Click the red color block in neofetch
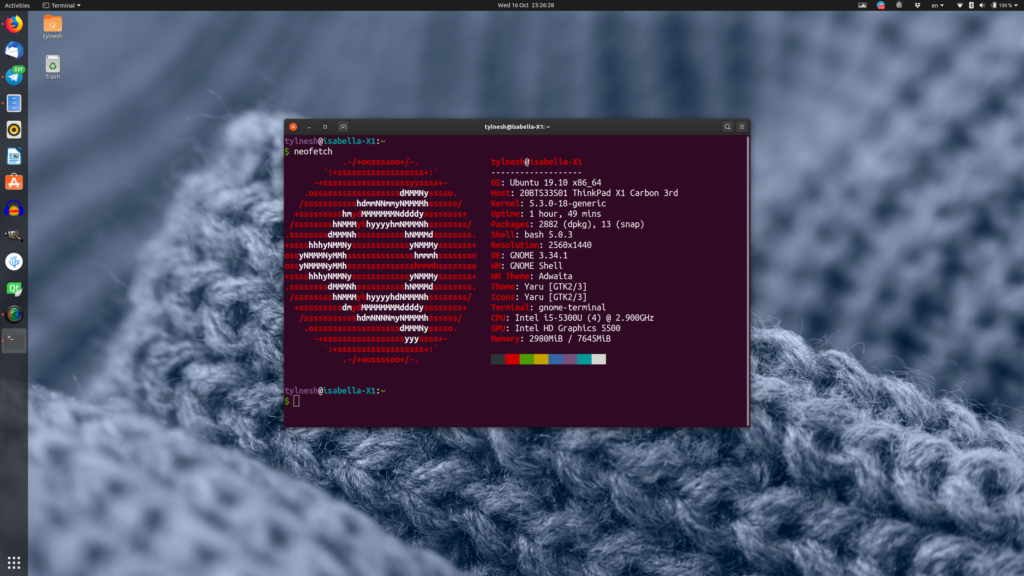The width and height of the screenshot is (1024, 576). [512, 359]
